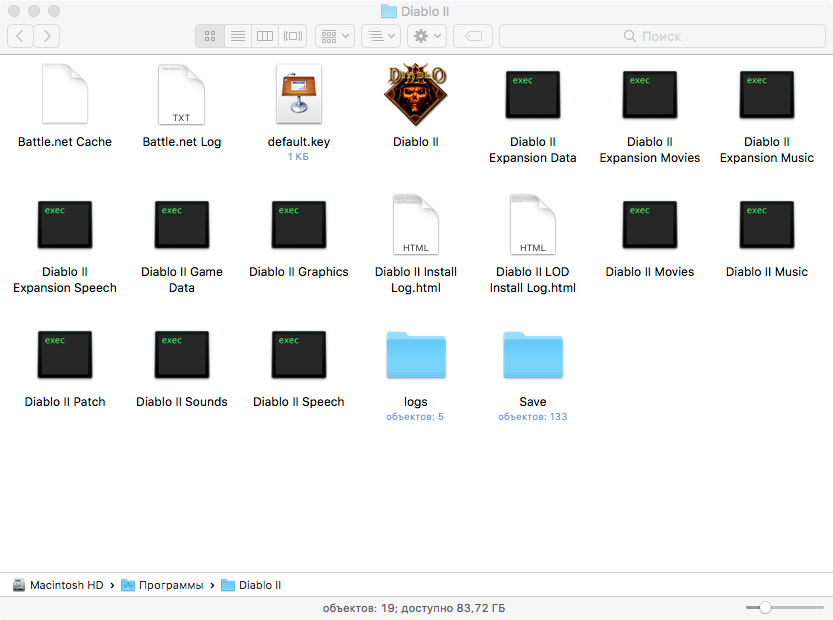Select Diablo II Graphics exec icon

click(299, 225)
